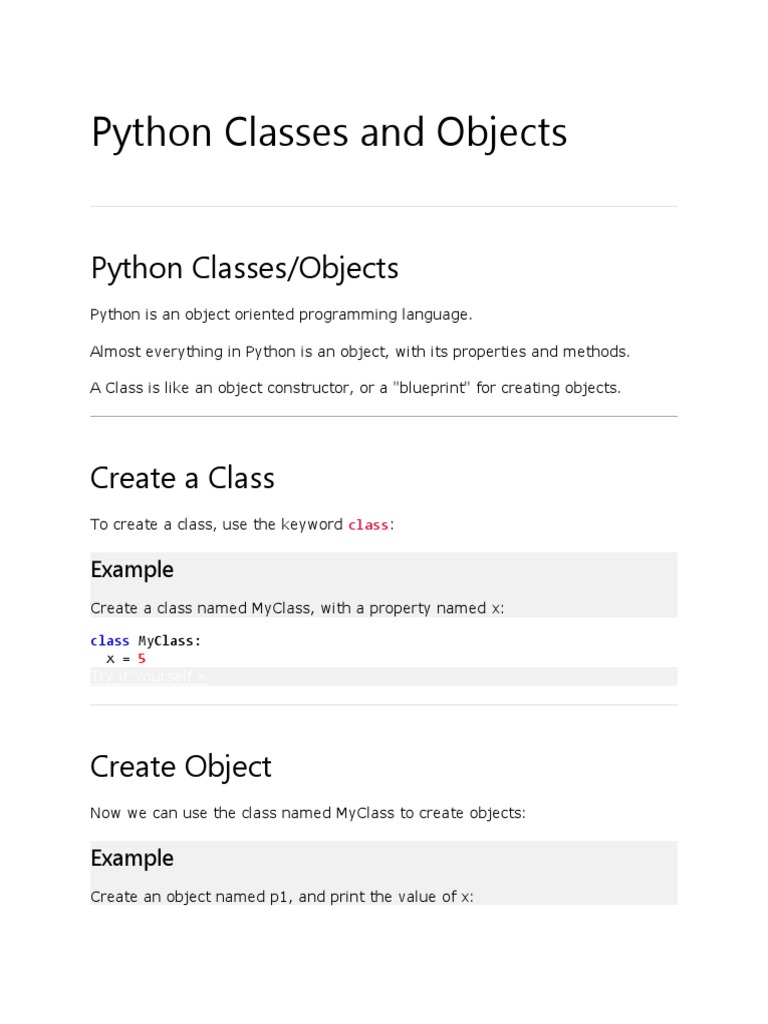The height and width of the screenshot is (1024, 768).
Task: Click the "Python Classes and Objects" main title
Action: click(329, 133)
